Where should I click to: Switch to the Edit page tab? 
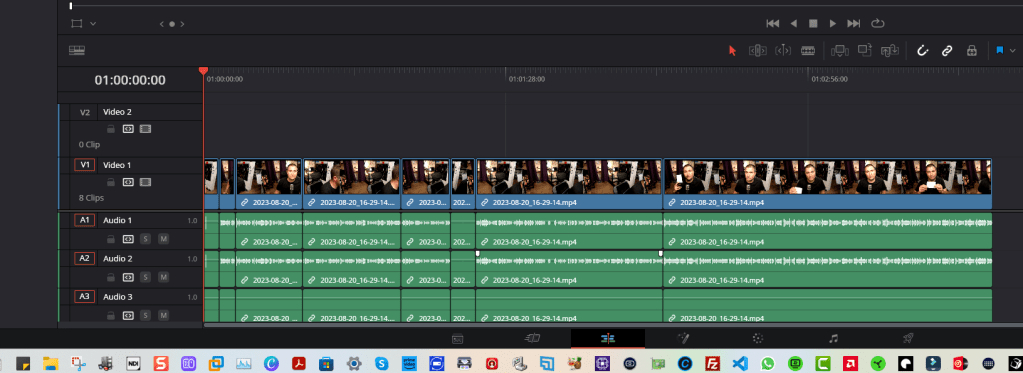pyautogui.click(x=608, y=338)
